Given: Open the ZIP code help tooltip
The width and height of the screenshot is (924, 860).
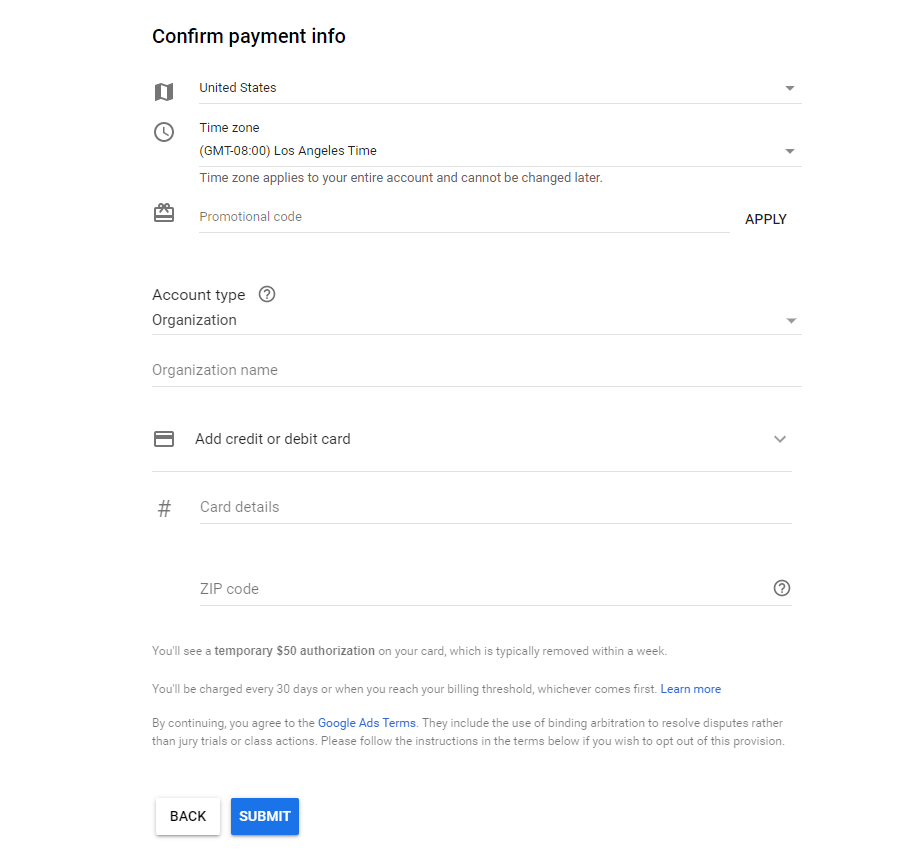Looking at the screenshot, I should 782,588.
